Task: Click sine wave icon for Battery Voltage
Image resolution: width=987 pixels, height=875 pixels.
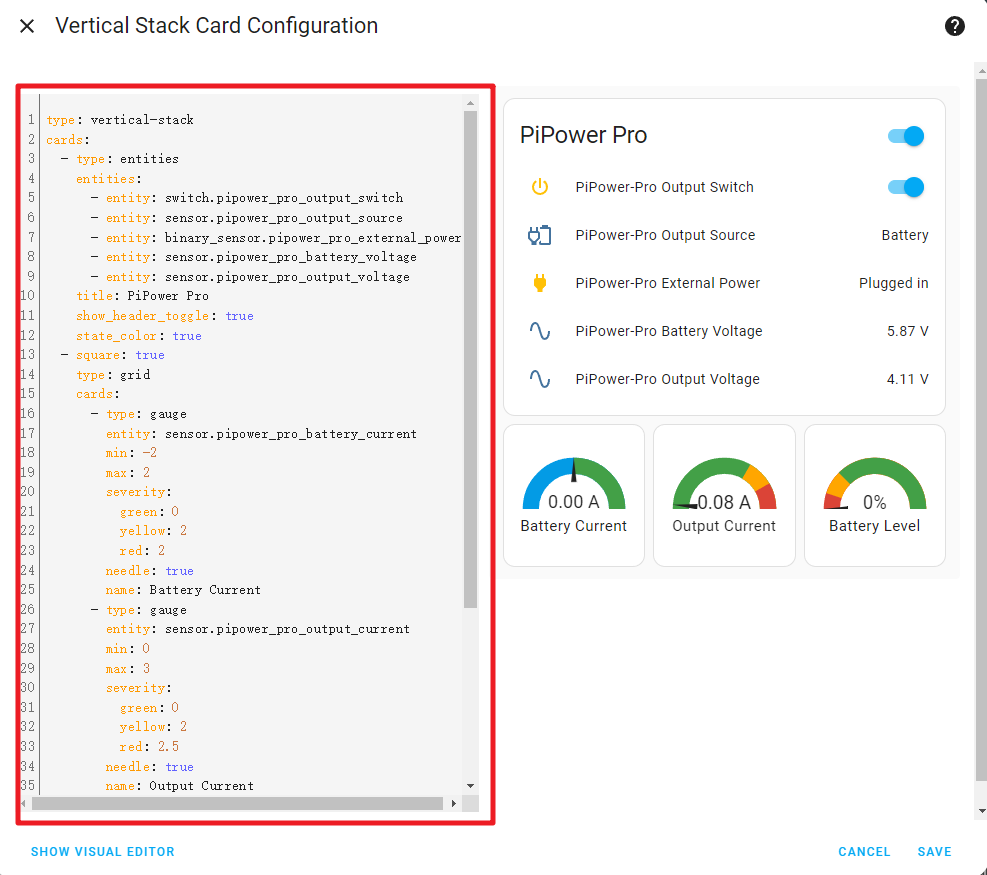Action: pyautogui.click(x=539, y=331)
